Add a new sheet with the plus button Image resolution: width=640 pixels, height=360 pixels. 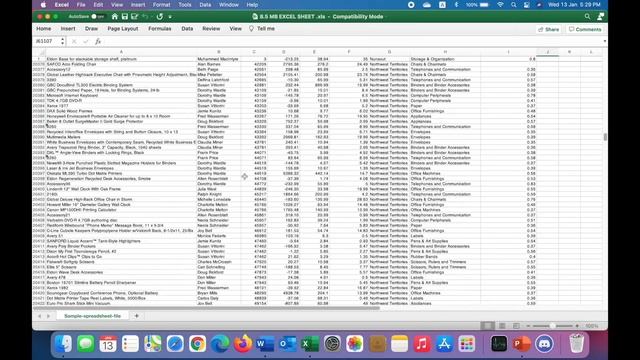click(136, 316)
